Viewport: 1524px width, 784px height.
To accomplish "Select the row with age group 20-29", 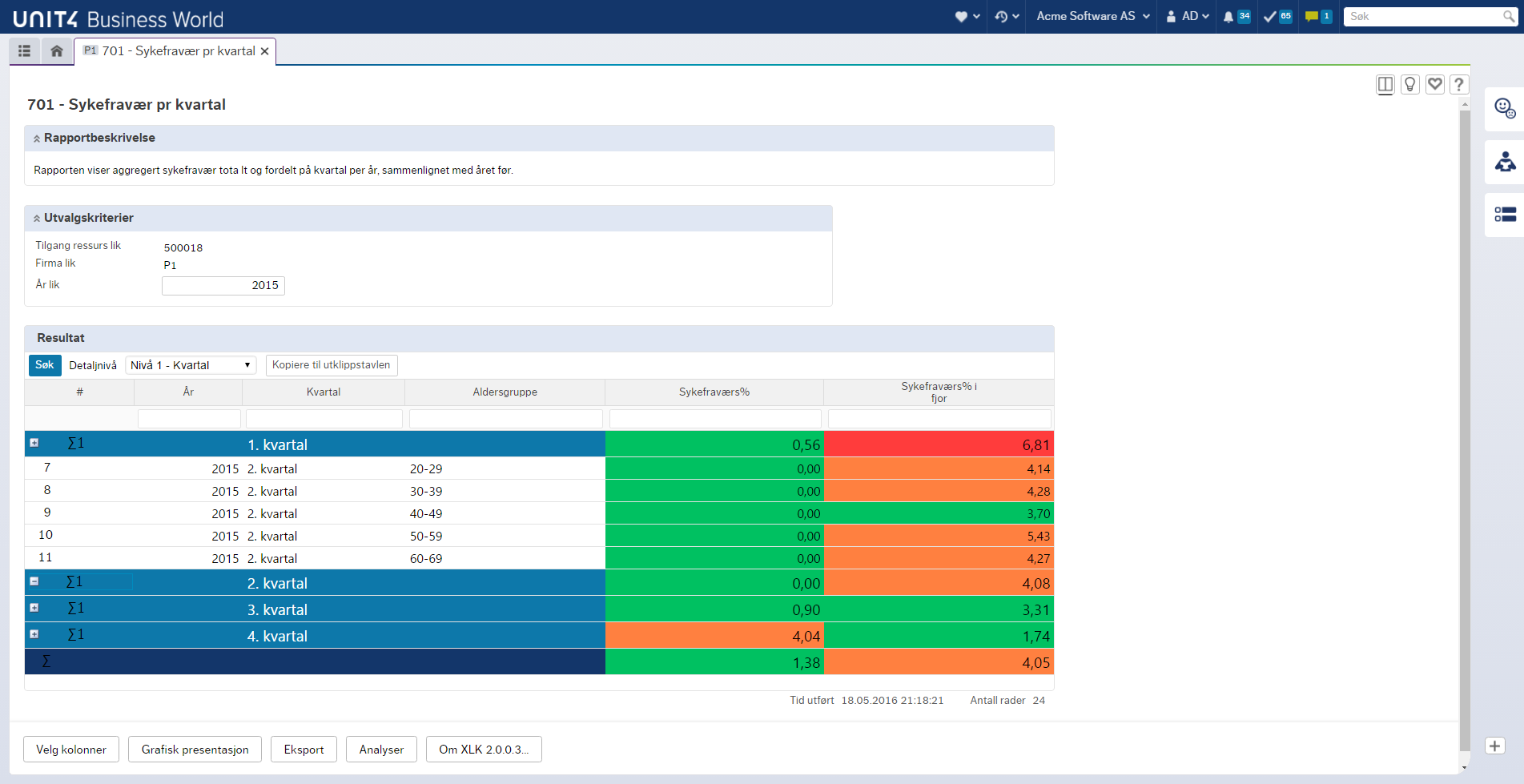I will coord(539,468).
